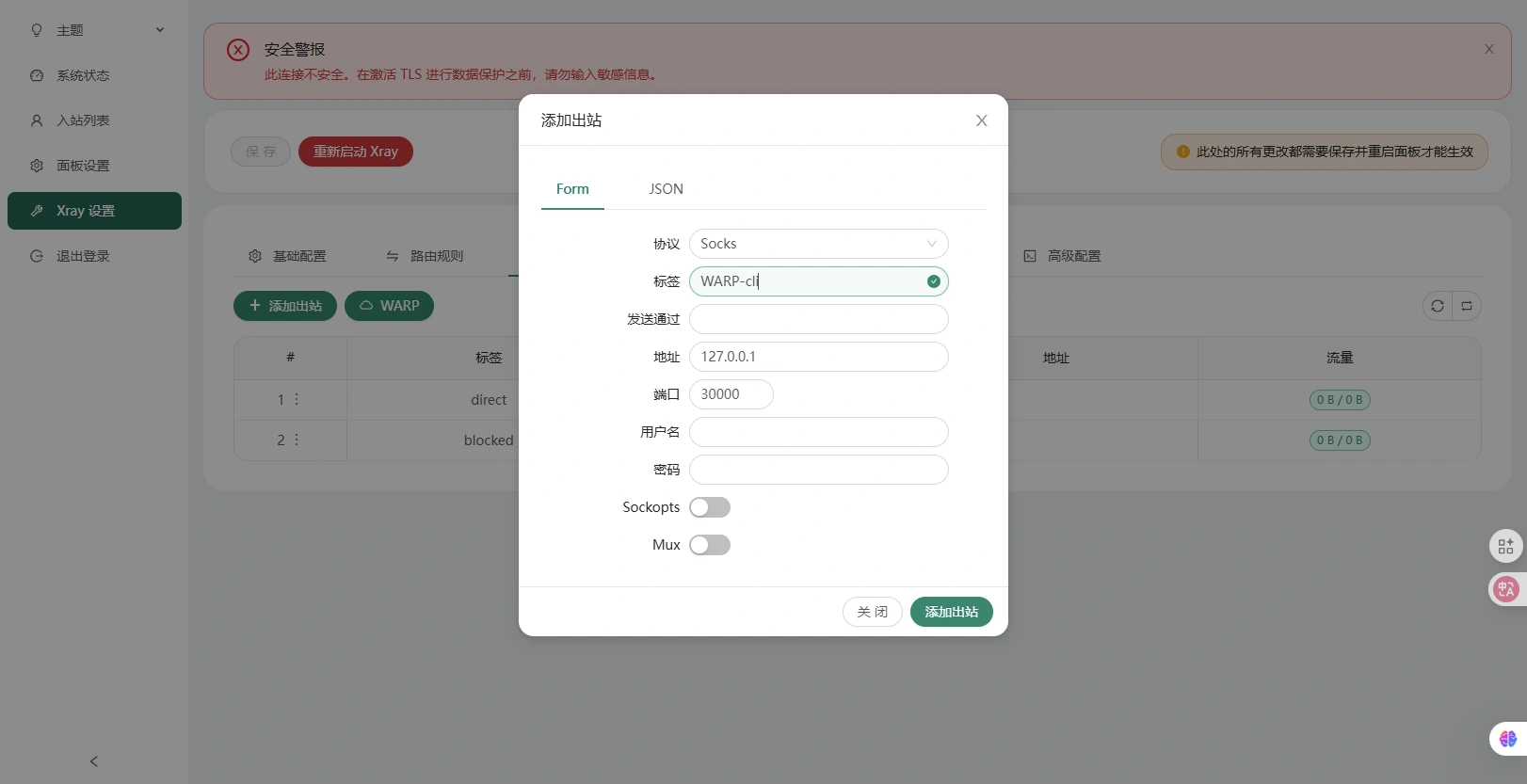This screenshot has width=1527, height=784.
Task: Click the three-dot menu on blocked row
Action: click(x=297, y=440)
